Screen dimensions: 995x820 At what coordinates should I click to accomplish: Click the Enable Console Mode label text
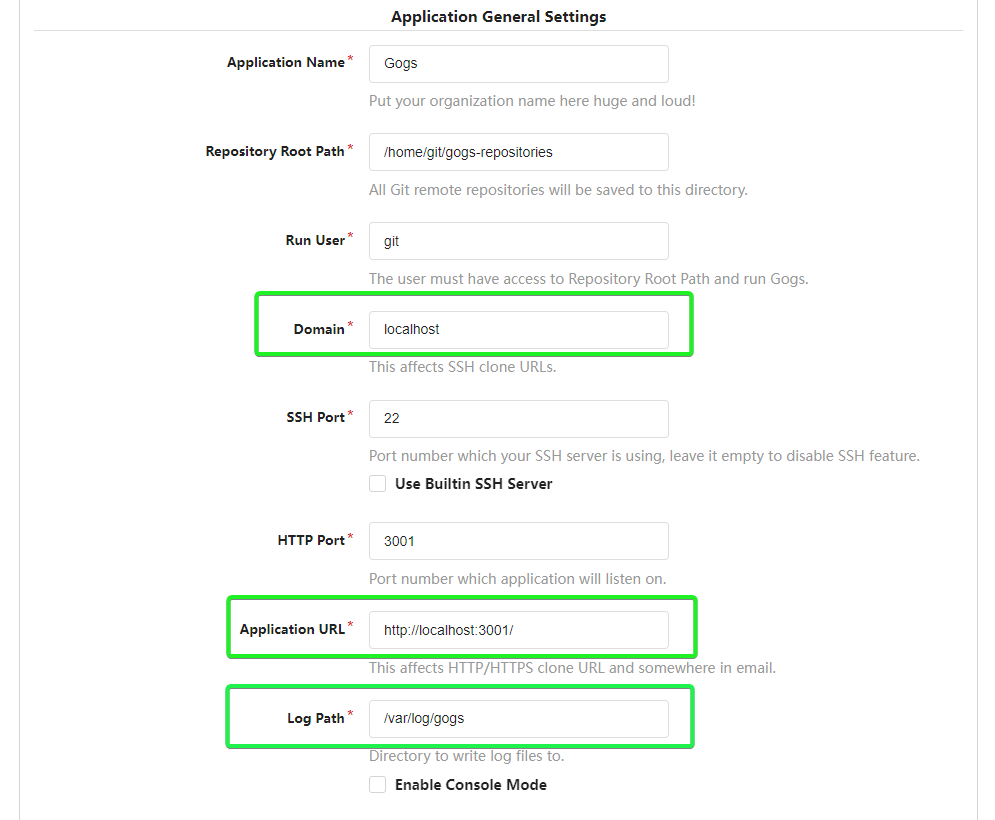(x=470, y=784)
